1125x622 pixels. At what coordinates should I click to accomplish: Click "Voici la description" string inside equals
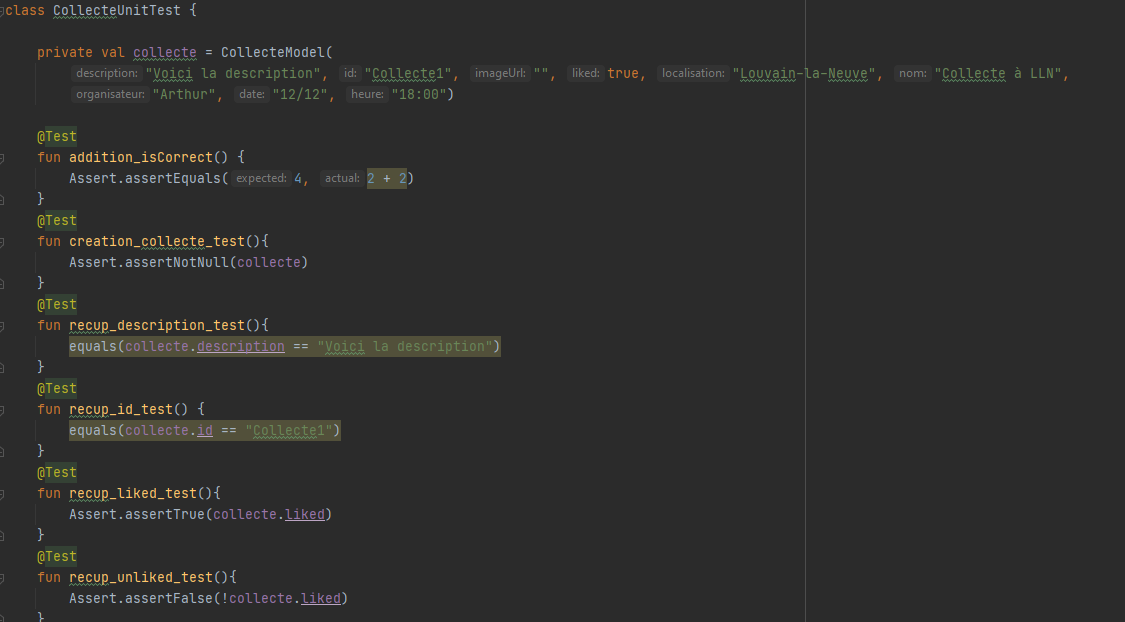click(405, 346)
